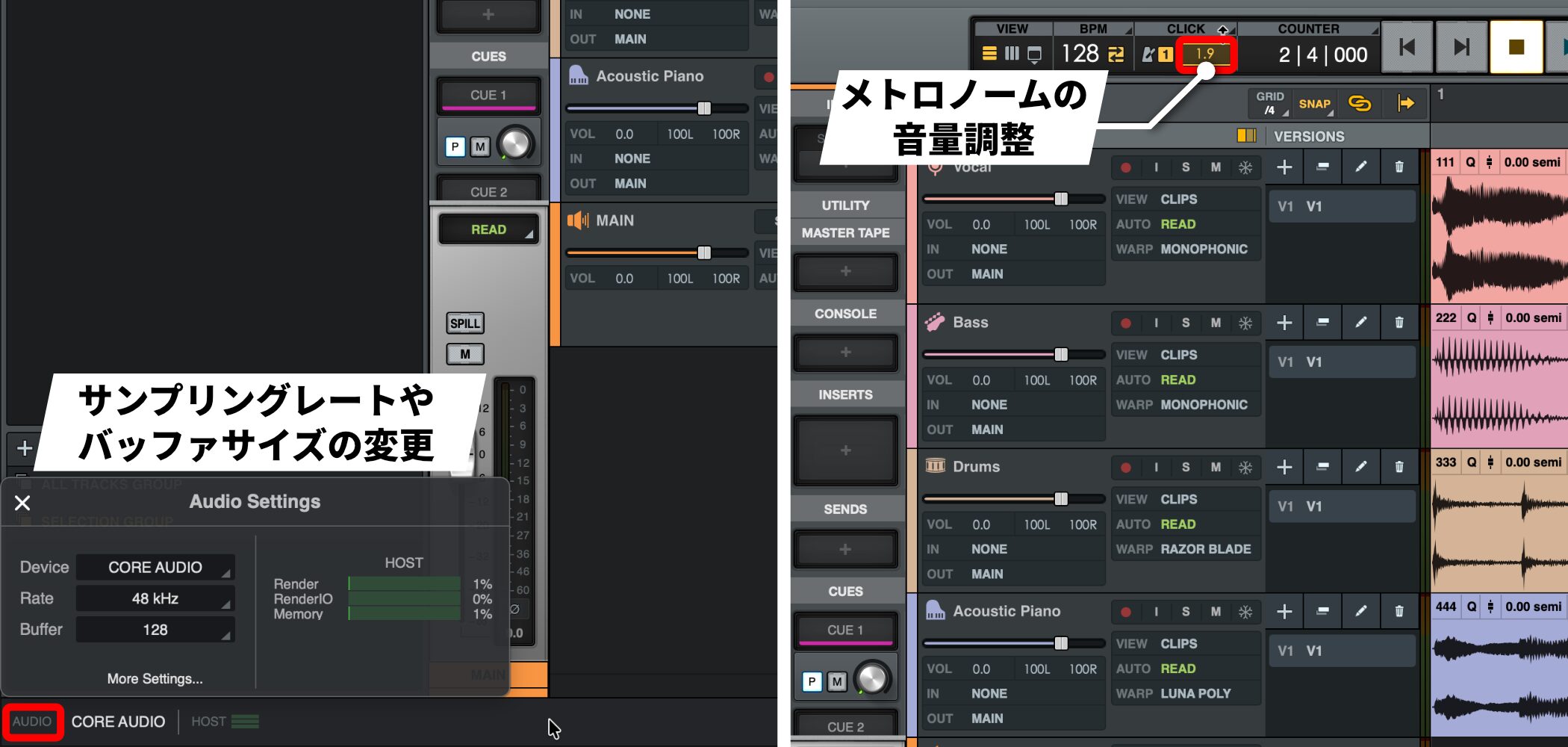
Task: Open the Buffer 128 dropdown
Action: (x=155, y=630)
